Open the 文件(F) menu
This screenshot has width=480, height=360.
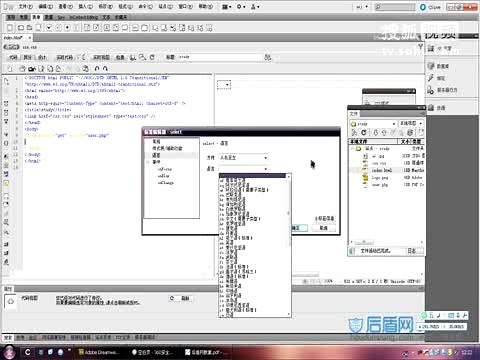pos(25,6)
